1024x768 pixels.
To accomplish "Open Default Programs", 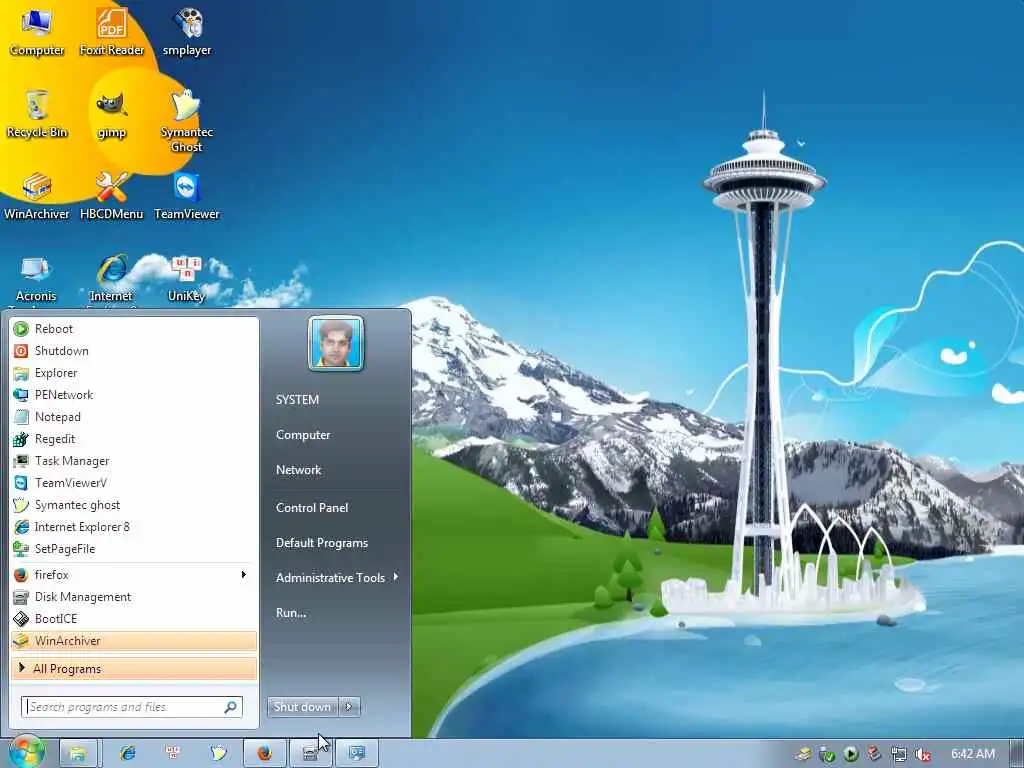I will [x=322, y=543].
